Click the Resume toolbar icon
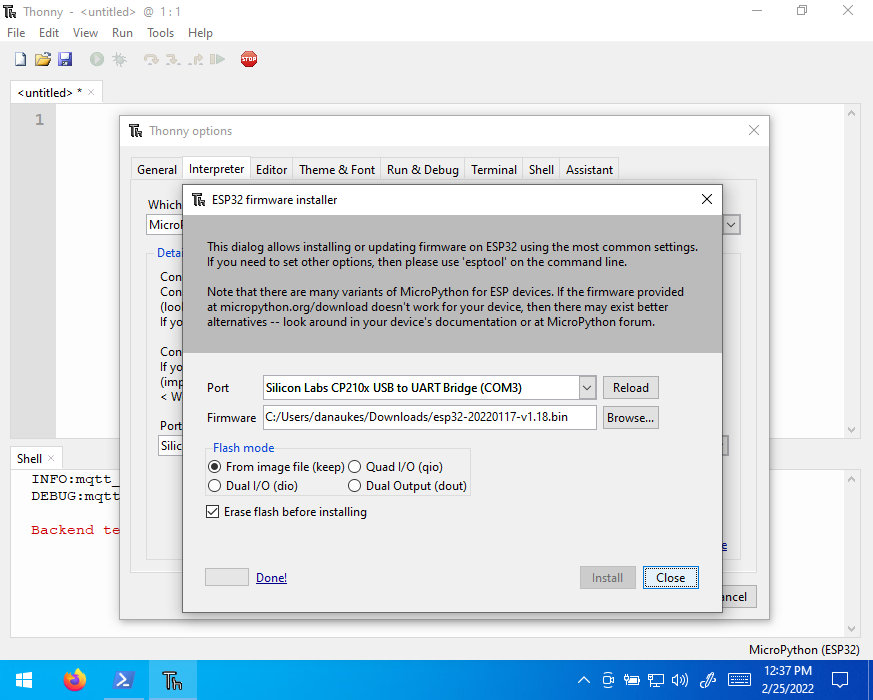873x700 pixels. pyautogui.click(x=217, y=59)
